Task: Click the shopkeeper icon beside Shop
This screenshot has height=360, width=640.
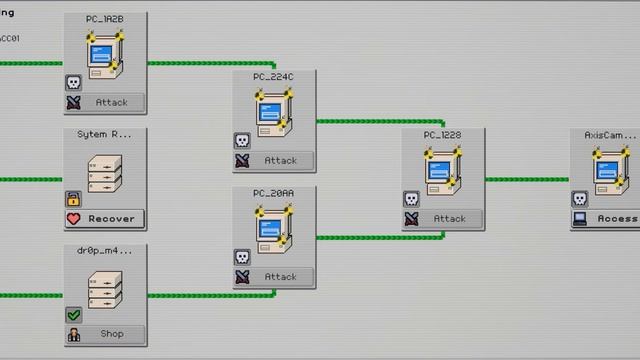Action: click(x=74, y=335)
